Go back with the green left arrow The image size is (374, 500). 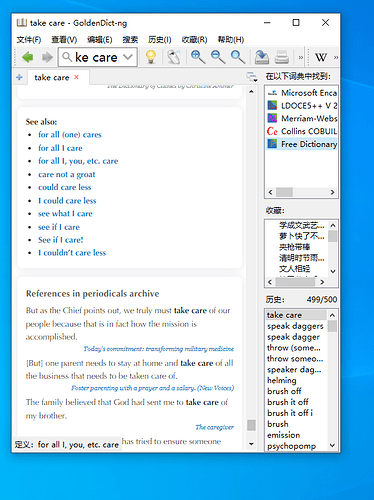tap(27, 57)
